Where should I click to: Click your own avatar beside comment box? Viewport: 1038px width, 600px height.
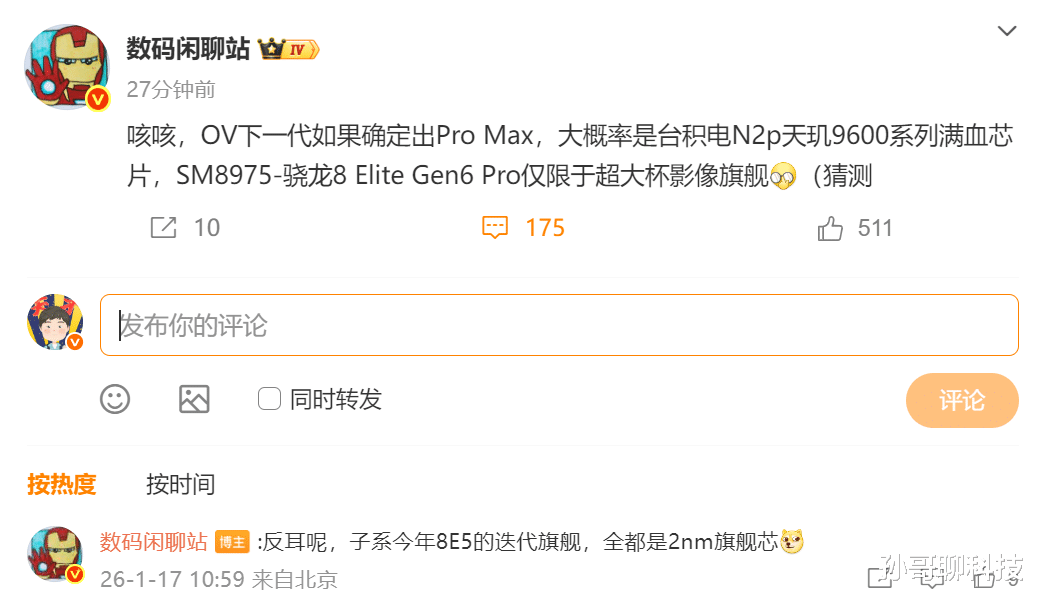tap(55, 323)
